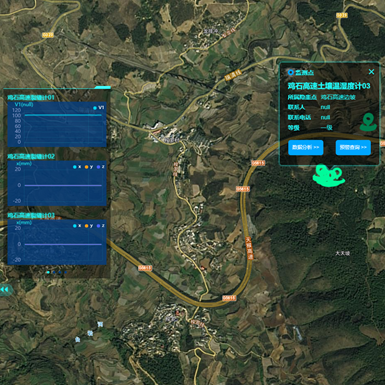Click the green location pin in popup
Viewport: 385px width, 385px height.
pos(368,122)
